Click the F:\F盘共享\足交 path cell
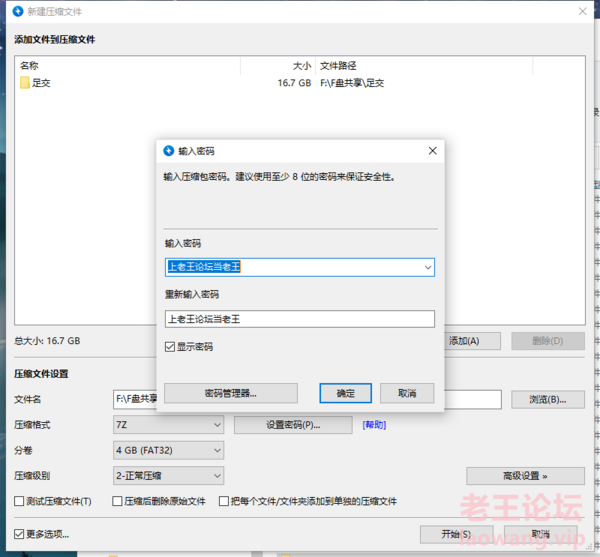 [x=352, y=83]
